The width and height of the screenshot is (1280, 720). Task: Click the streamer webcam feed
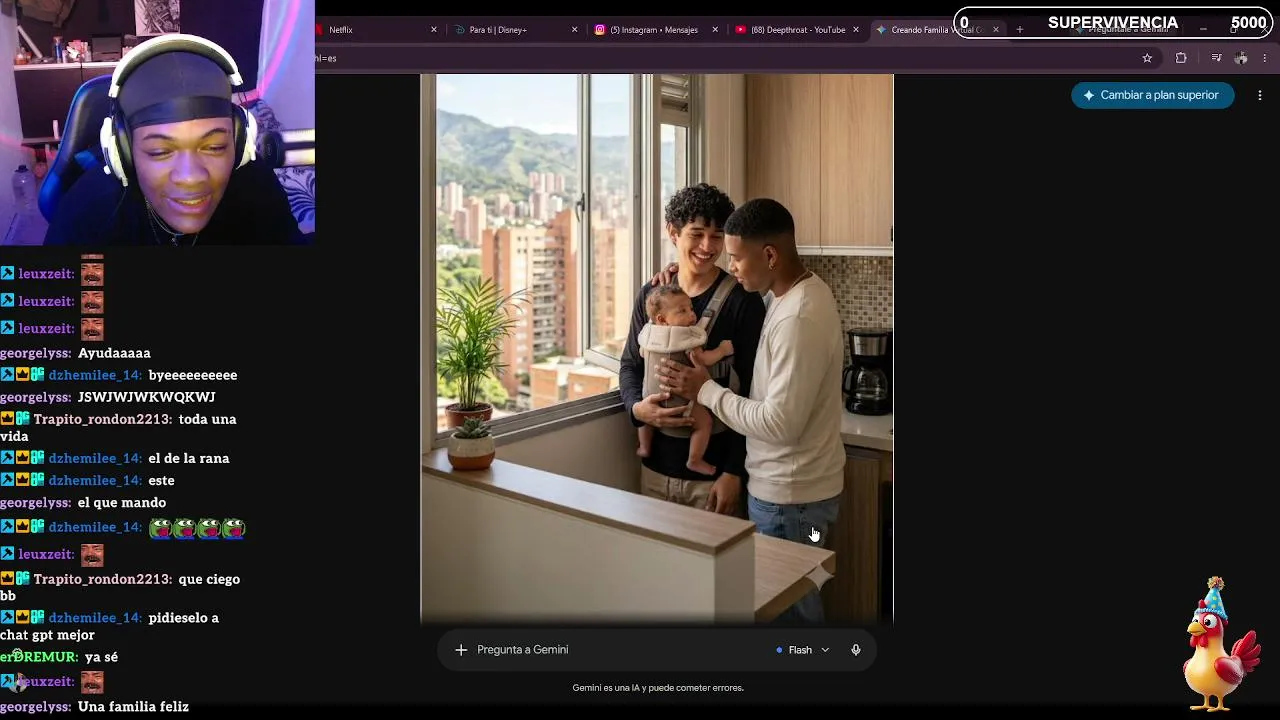pyautogui.click(x=157, y=122)
